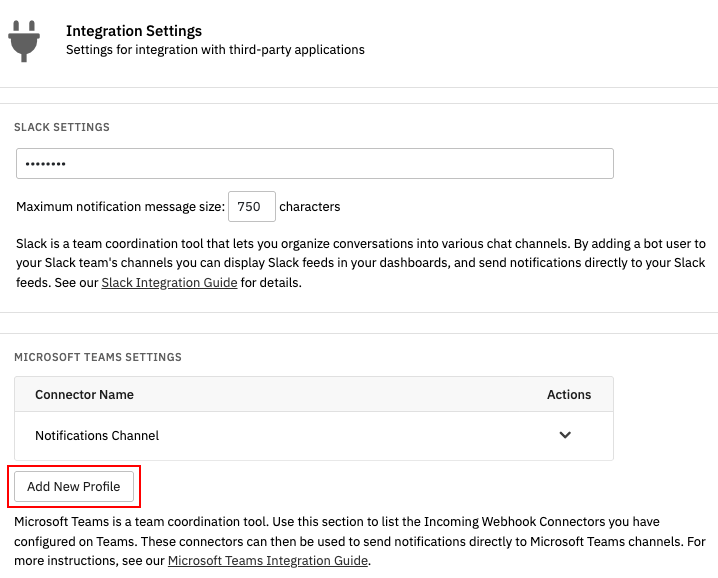Click the Integration Settings page title
The image size is (718, 578).
[x=134, y=31]
